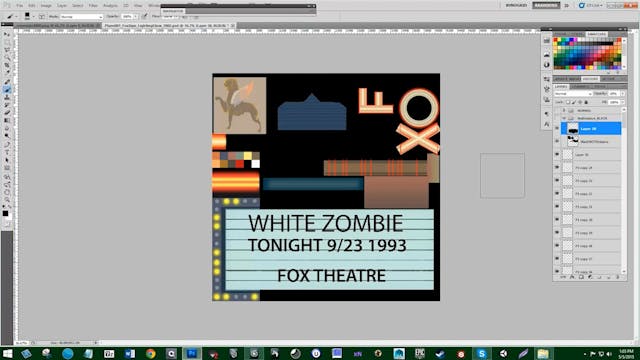Select the Lasso tool

[7, 50]
